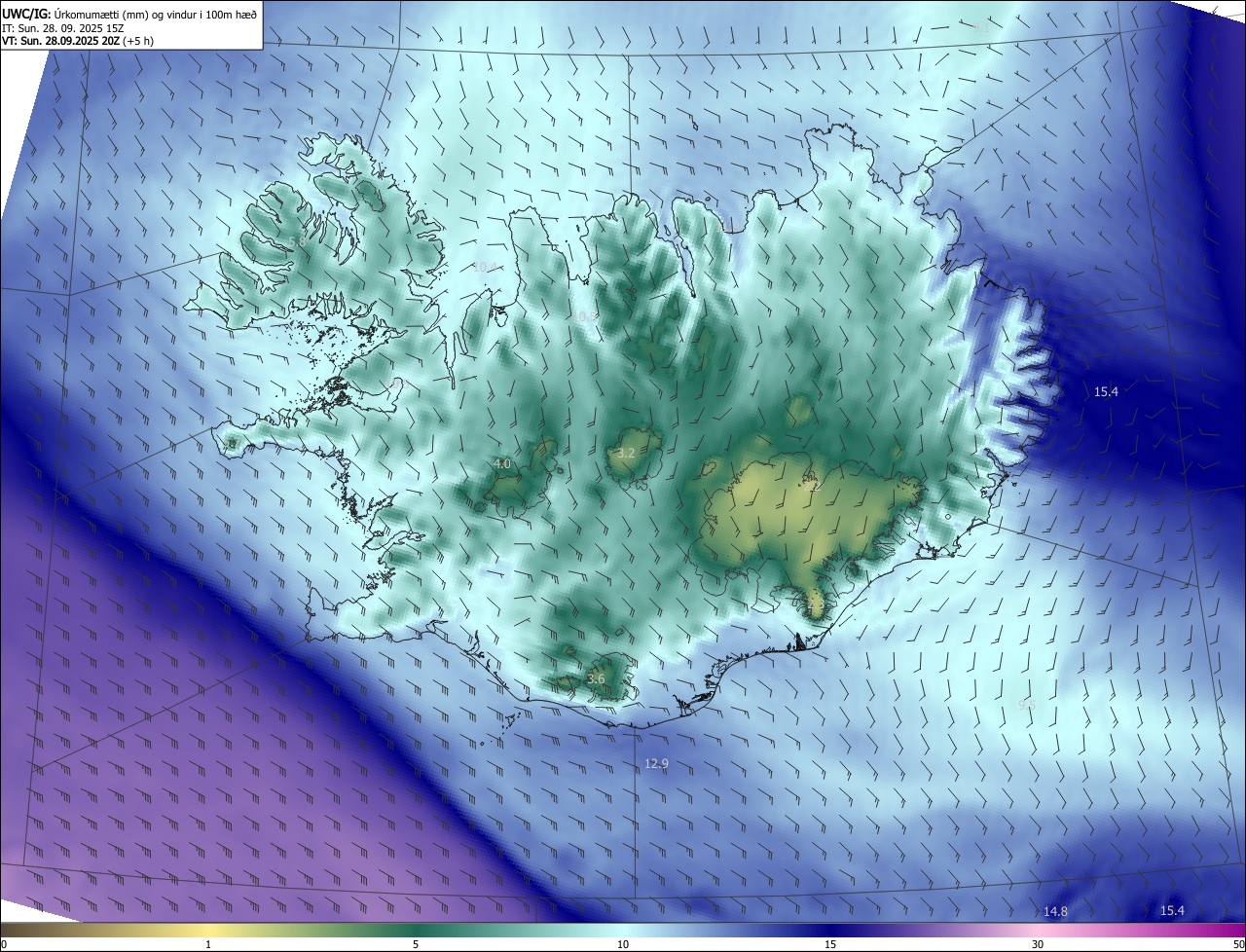Click the '1' tick label of the colour scale
Screen dimensions: 1246x952
tap(208, 944)
